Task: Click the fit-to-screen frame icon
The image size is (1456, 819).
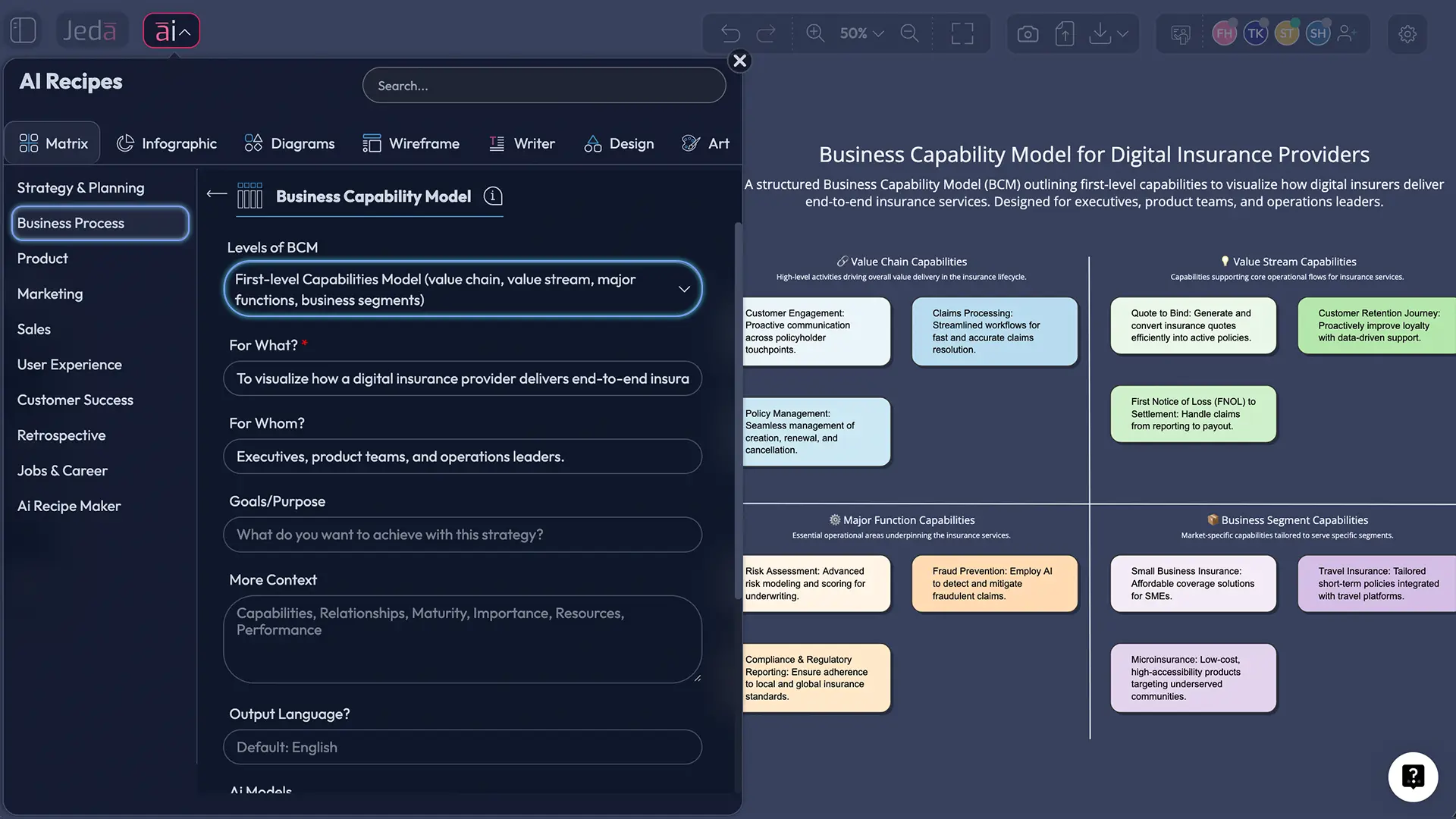Action: coord(962,33)
